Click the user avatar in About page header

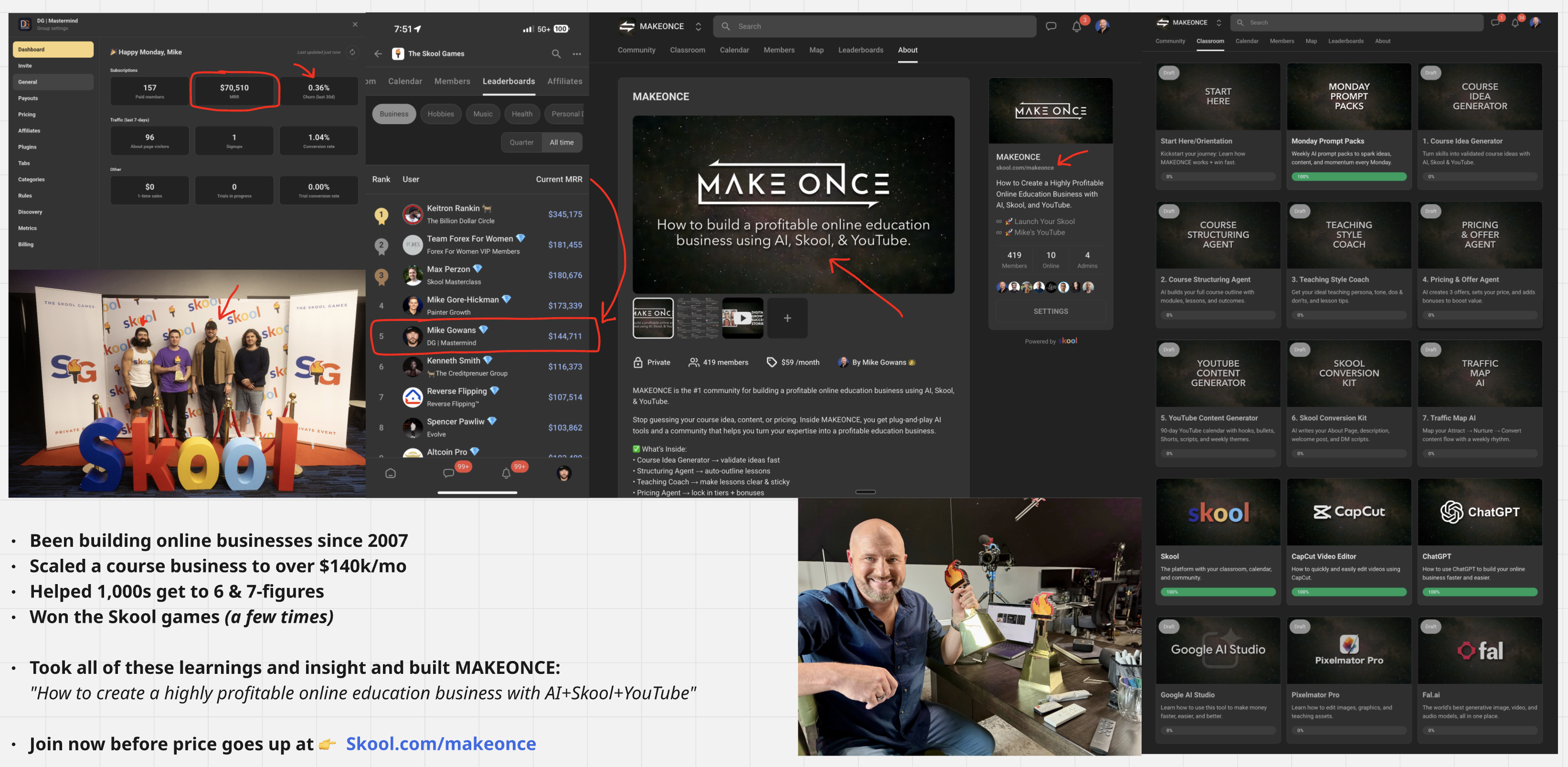click(x=1102, y=26)
